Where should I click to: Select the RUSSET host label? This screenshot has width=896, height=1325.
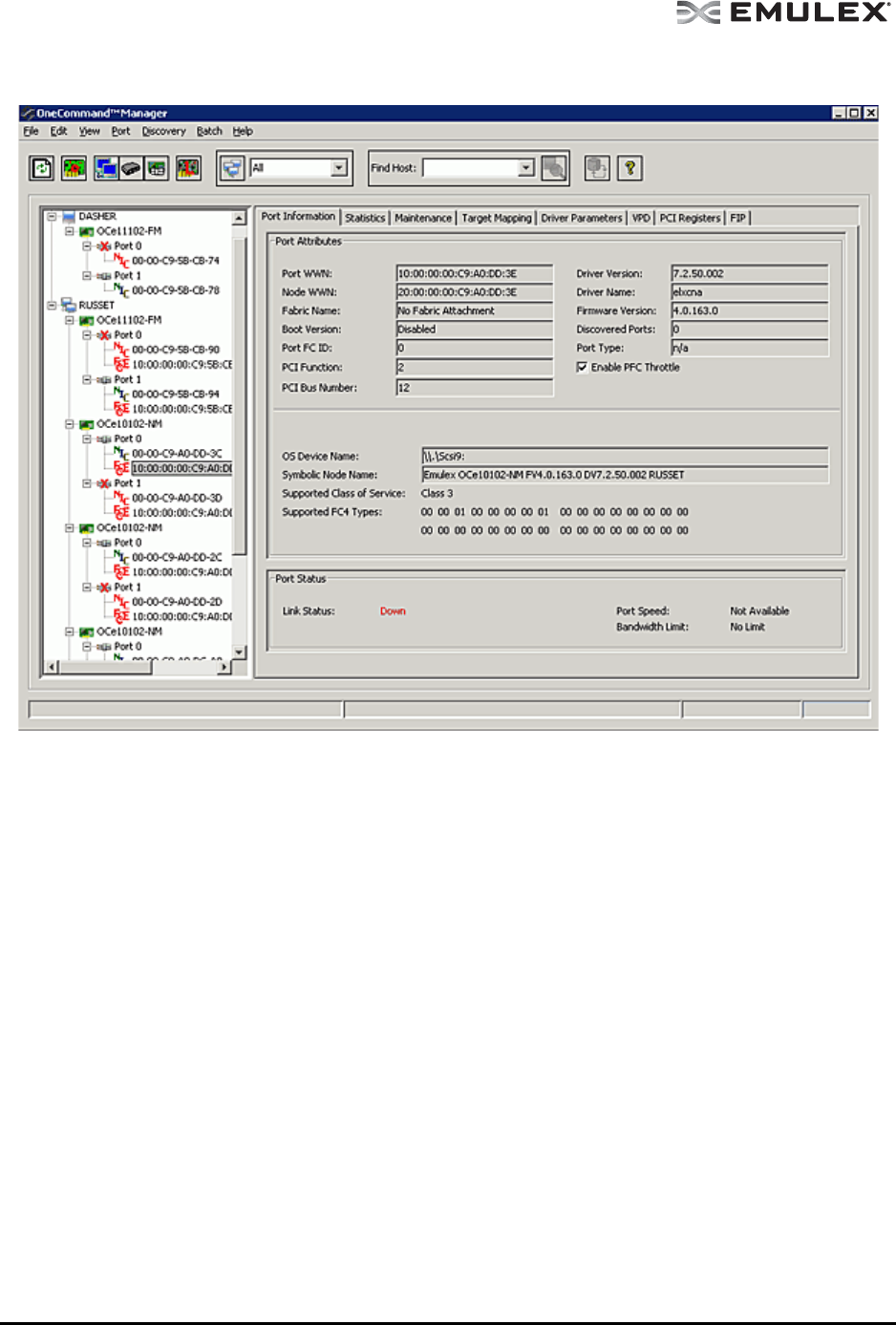pyautogui.click(x=96, y=305)
